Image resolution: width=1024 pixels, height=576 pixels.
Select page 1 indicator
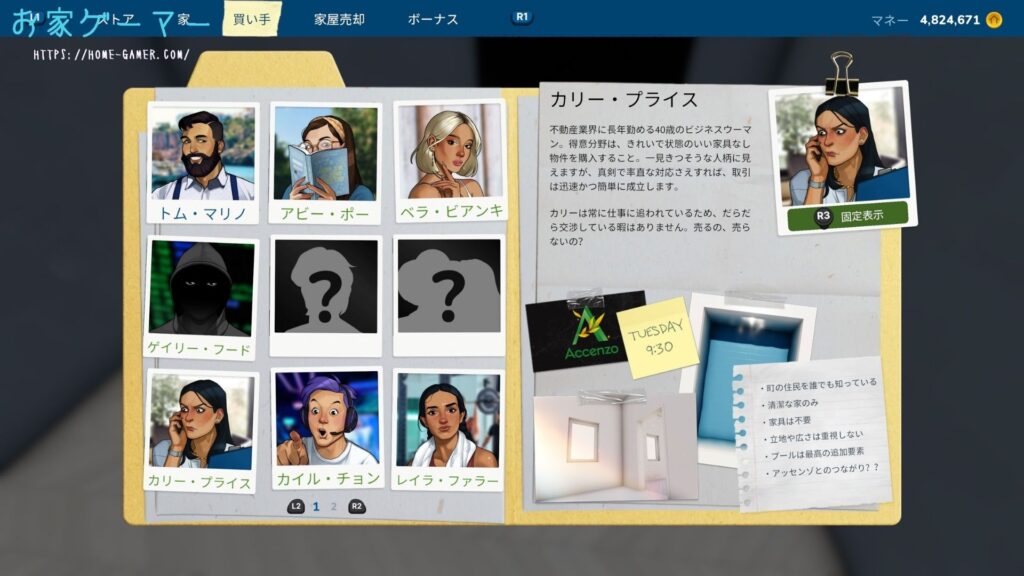pos(316,506)
